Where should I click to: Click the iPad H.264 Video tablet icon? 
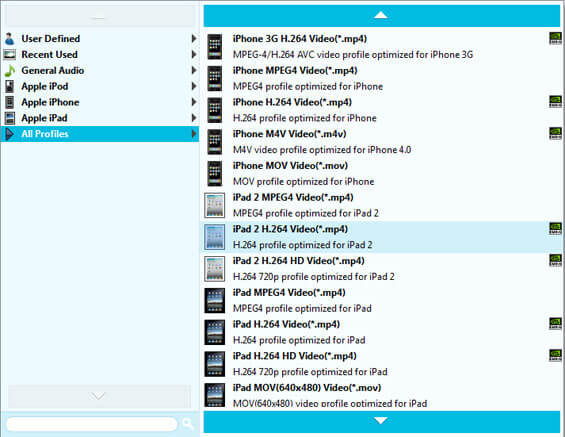point(215,332)
